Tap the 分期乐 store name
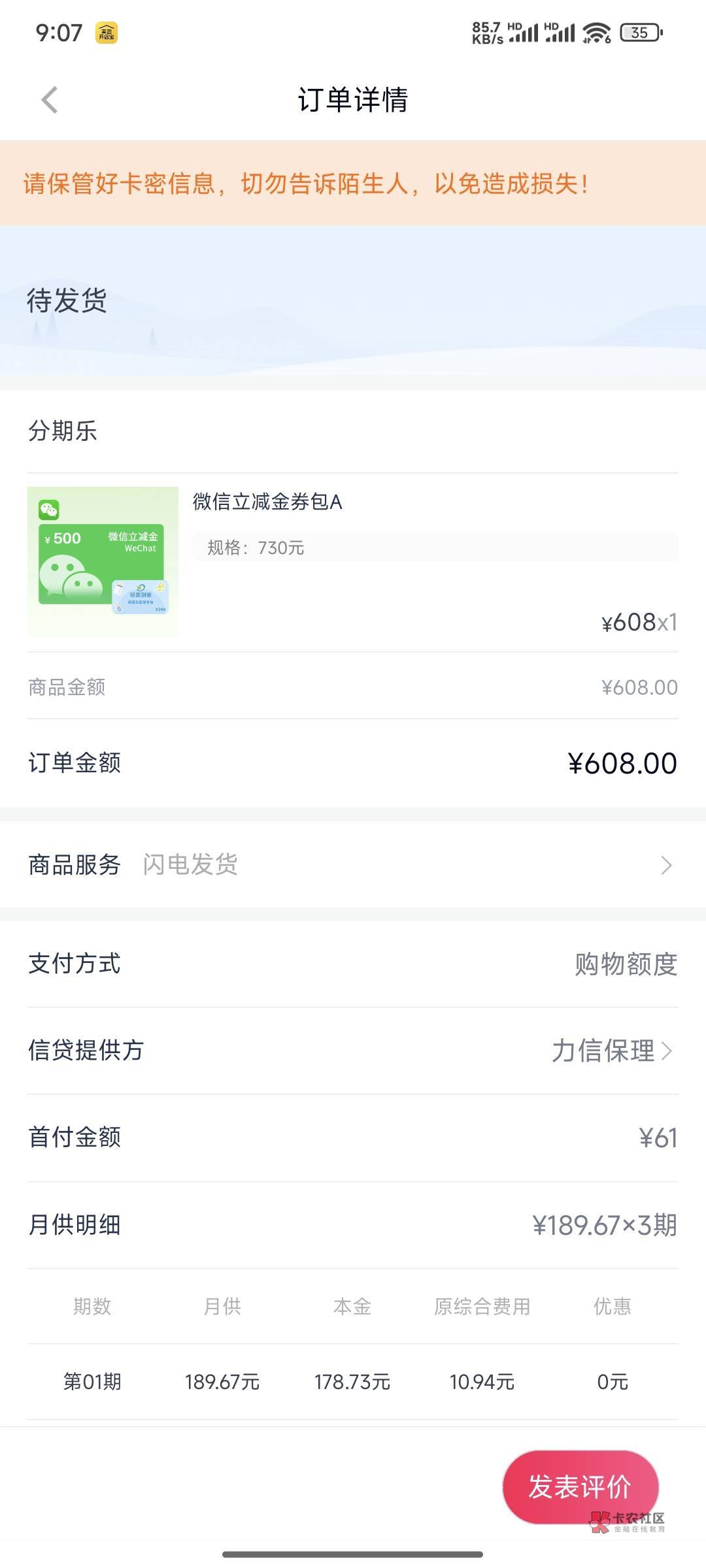This screenshot has width=706, height=1568. point(63,431)
